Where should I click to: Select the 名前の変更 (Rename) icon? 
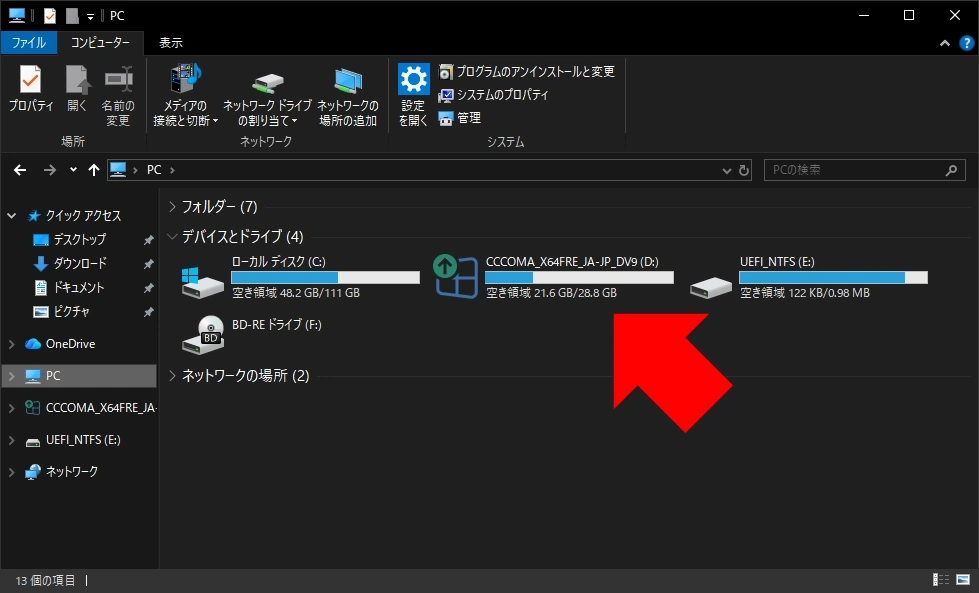click(x=118, y=95)
